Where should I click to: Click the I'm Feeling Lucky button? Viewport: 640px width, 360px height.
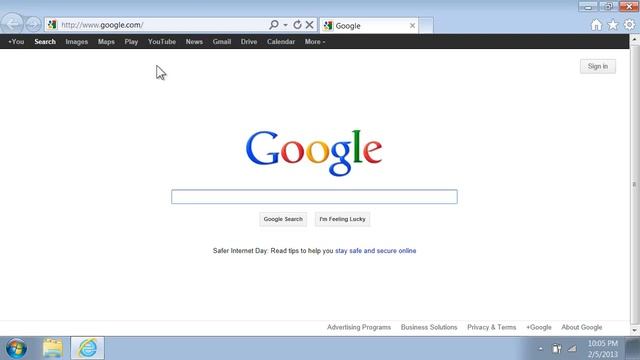click(342, 219)
